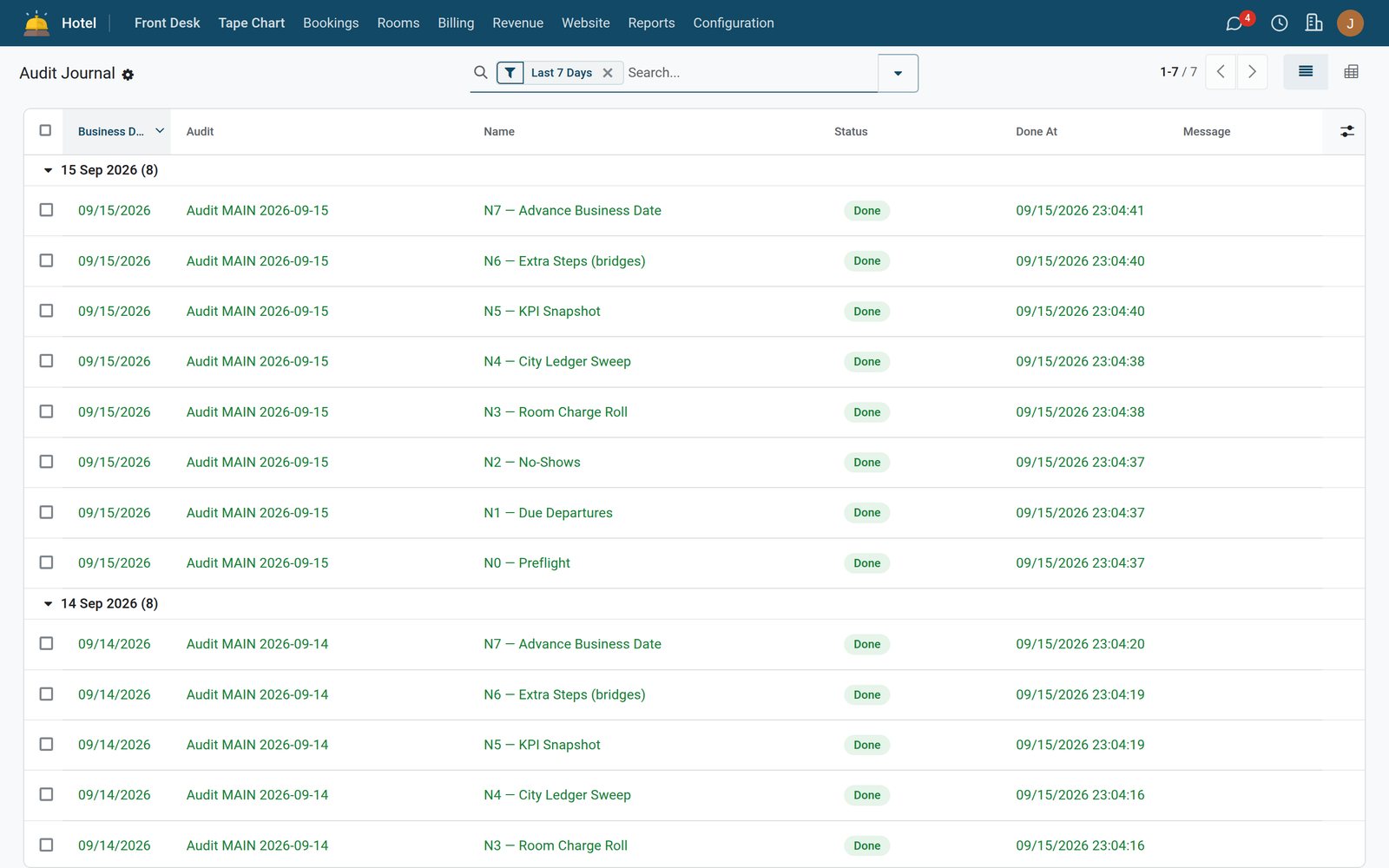1389x868 pixels.
Task: Select the N6 Extra Steps 09/14 row checkbox
Action: 46,694
